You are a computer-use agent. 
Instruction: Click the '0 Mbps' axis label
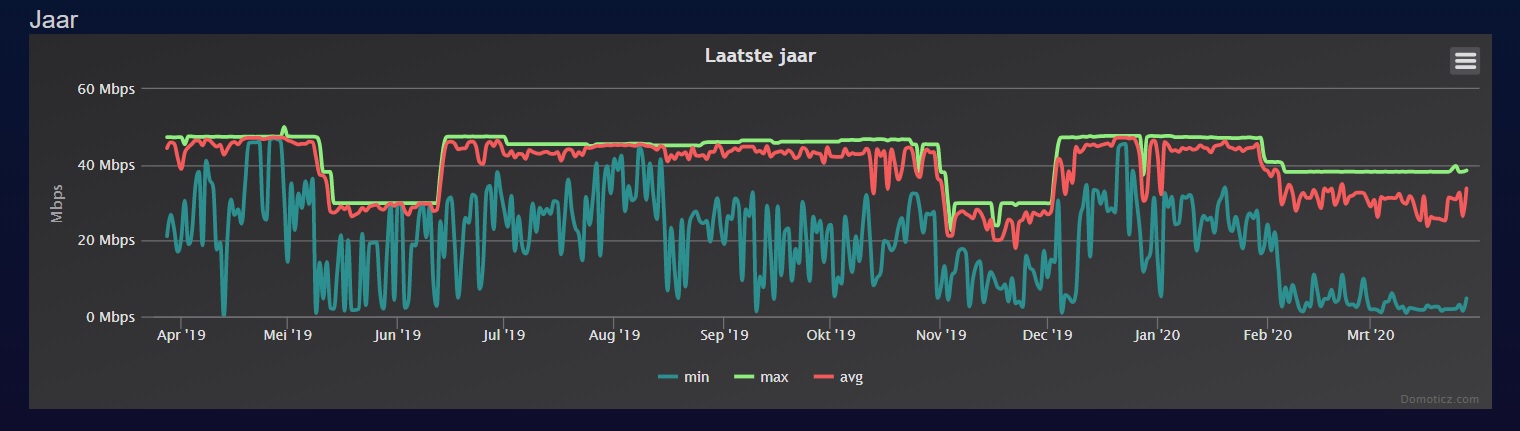(110, 317)
